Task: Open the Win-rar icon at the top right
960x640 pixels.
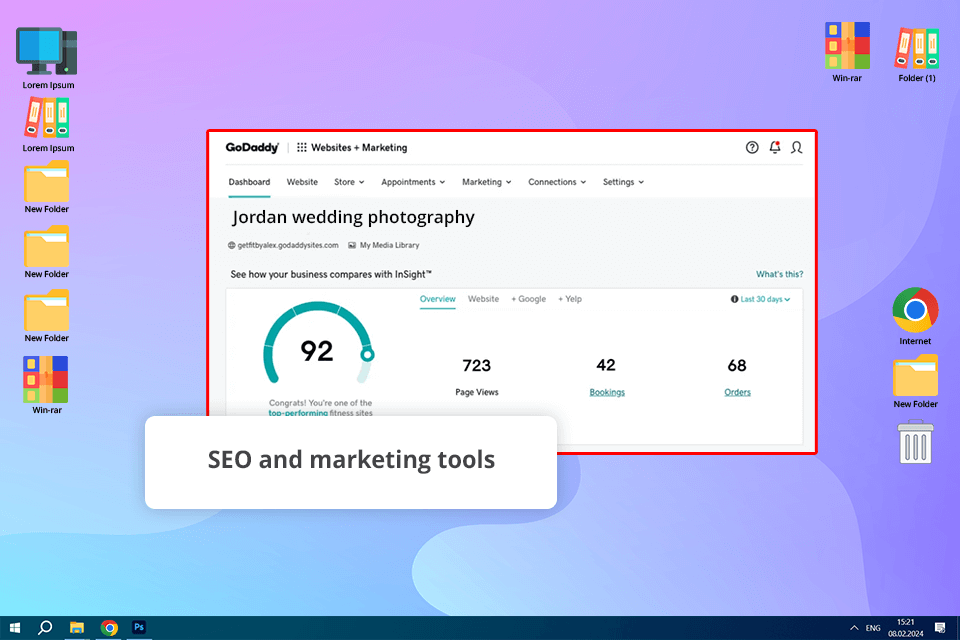Action: (x=847, y=45)
